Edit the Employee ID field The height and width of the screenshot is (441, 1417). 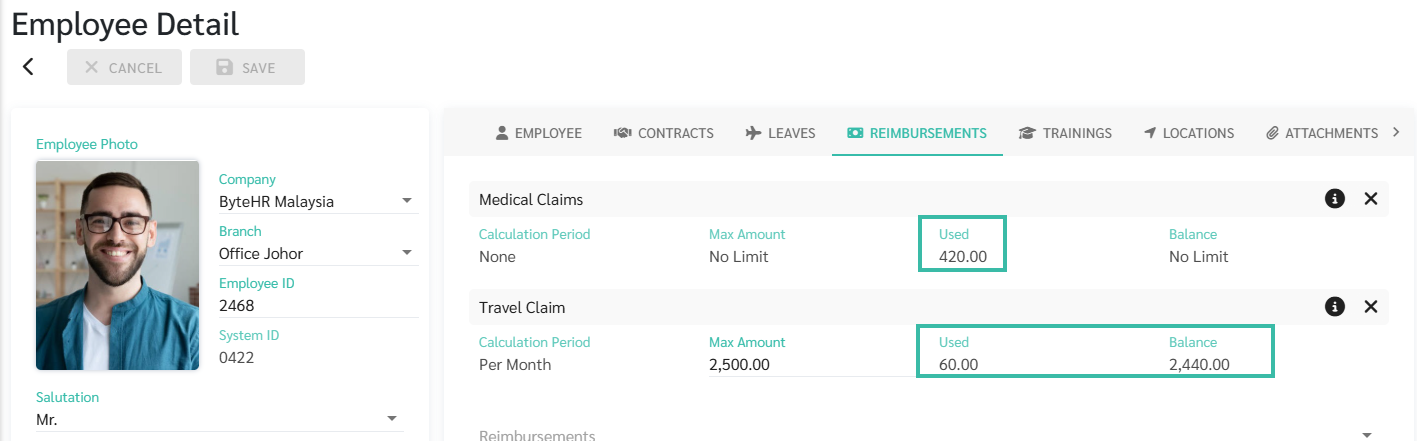coord(318,305)
